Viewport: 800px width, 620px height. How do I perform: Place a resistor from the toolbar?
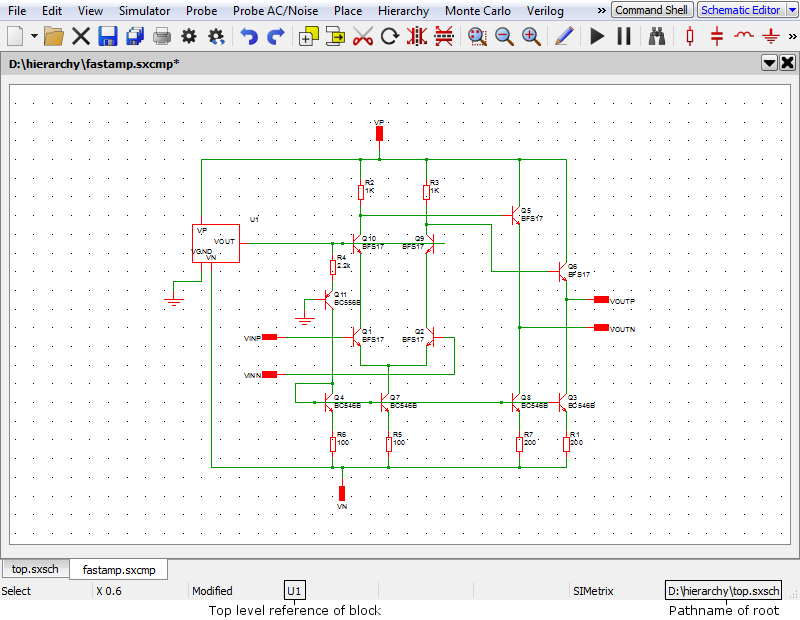point(689,37)
